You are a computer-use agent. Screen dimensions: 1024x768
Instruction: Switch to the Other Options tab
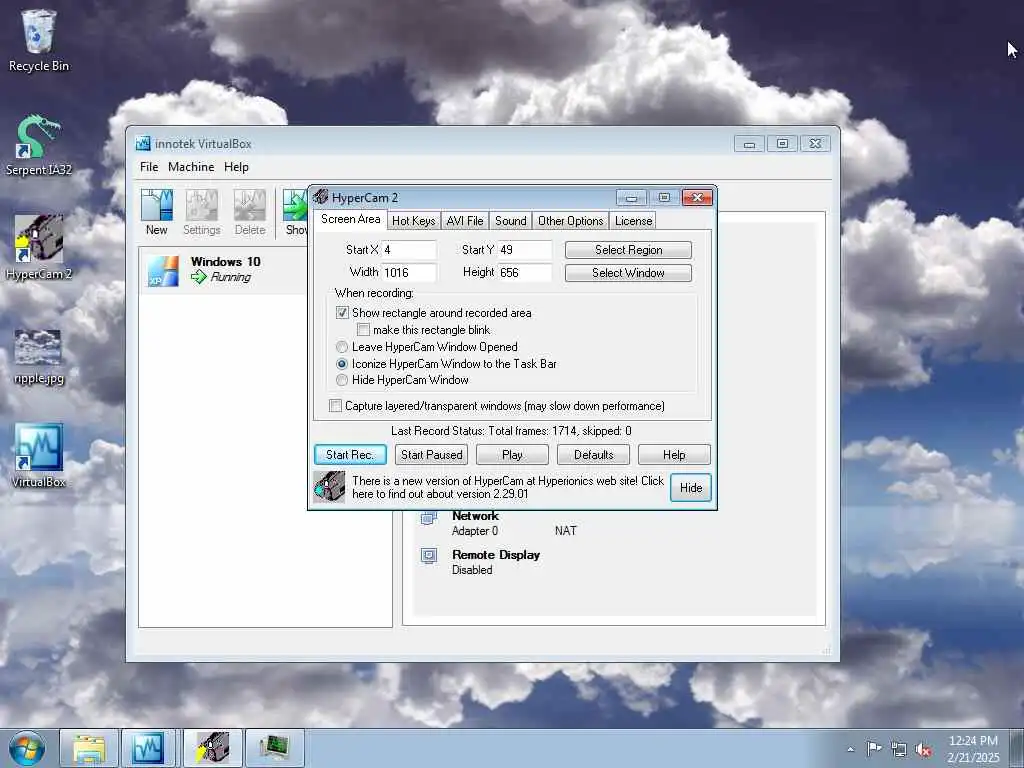coord(571,221)
